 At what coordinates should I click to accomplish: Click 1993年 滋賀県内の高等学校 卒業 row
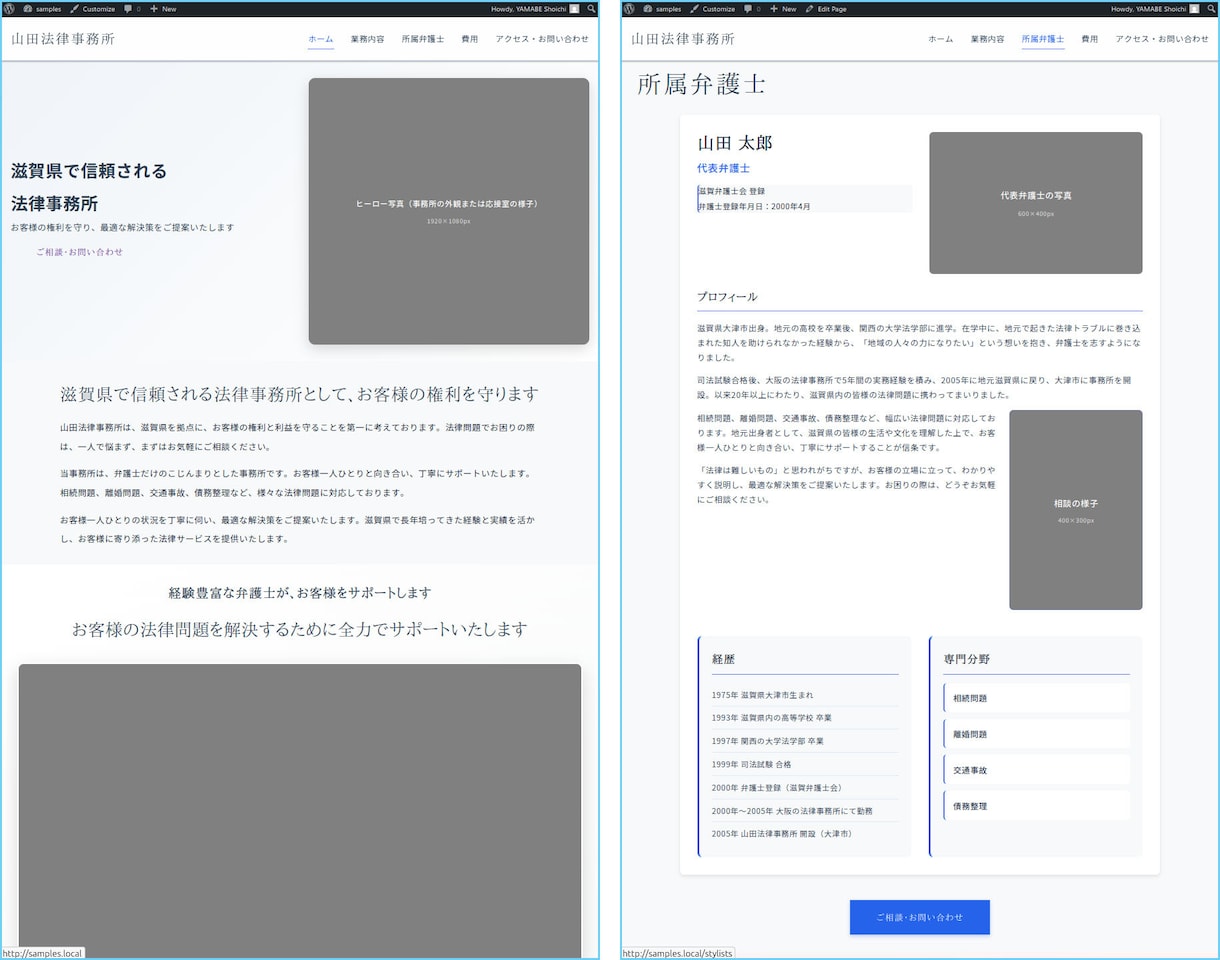pyautogui.click(x=805, y=718)
